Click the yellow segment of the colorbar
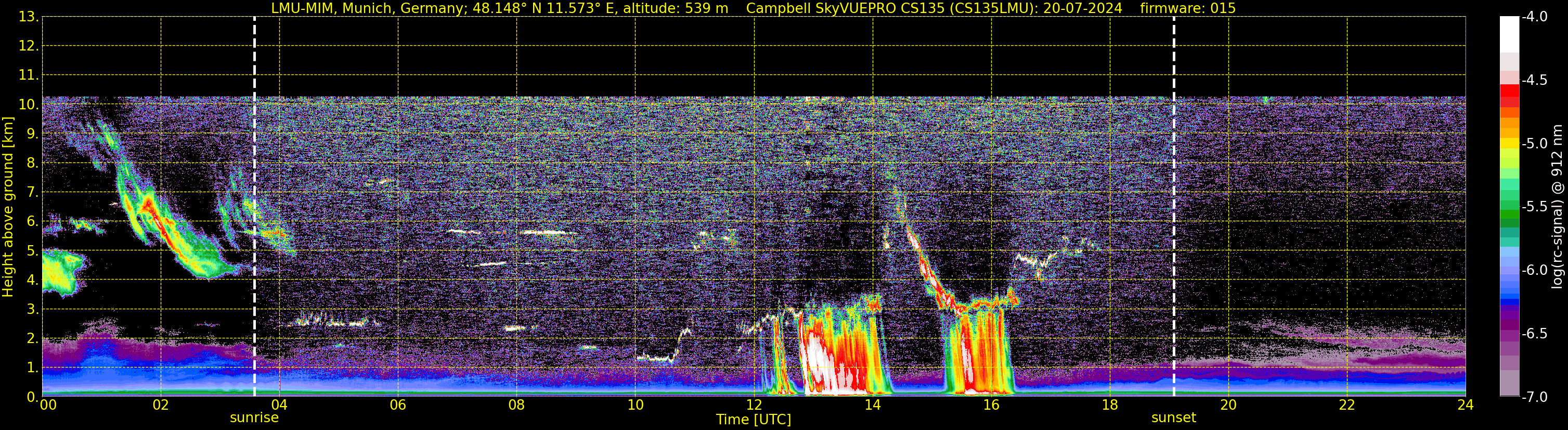 tap(1509, 144)
